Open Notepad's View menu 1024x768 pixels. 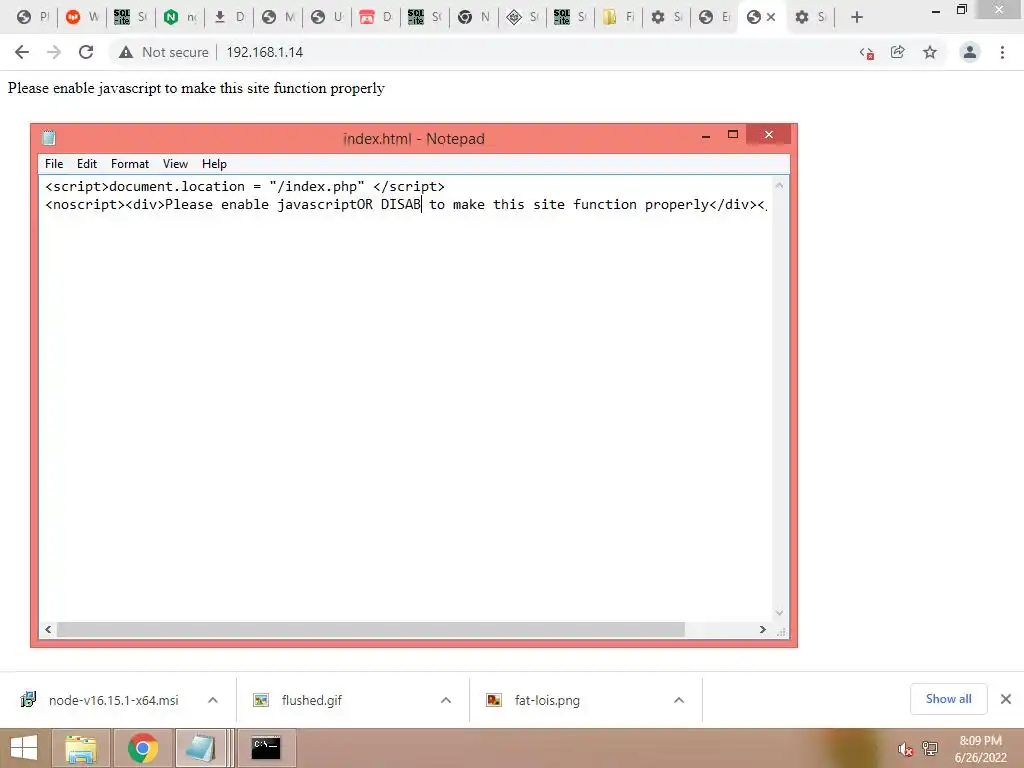click(x=175, y=164)
